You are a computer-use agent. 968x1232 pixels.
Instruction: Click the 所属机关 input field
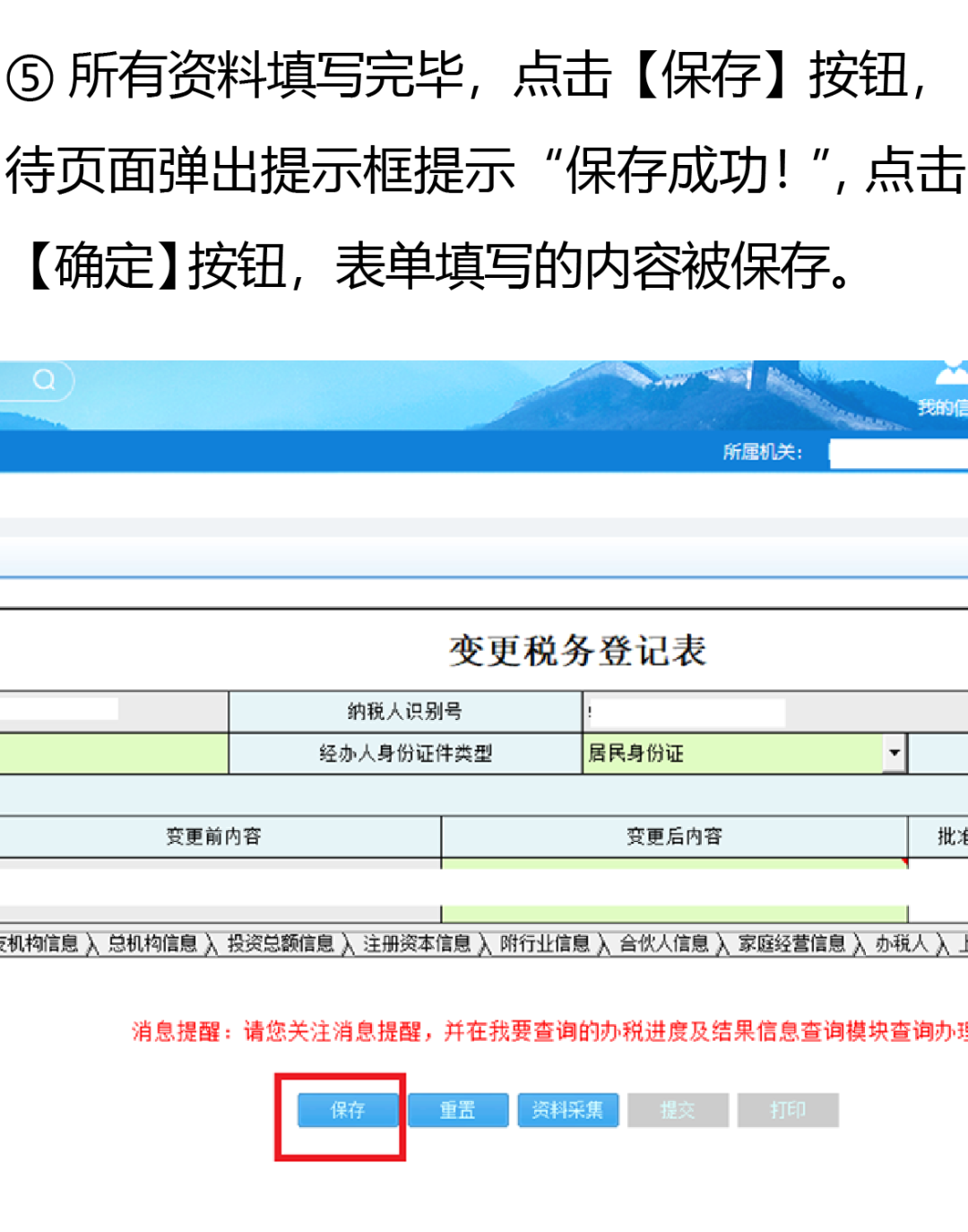[x=898, y=453]
